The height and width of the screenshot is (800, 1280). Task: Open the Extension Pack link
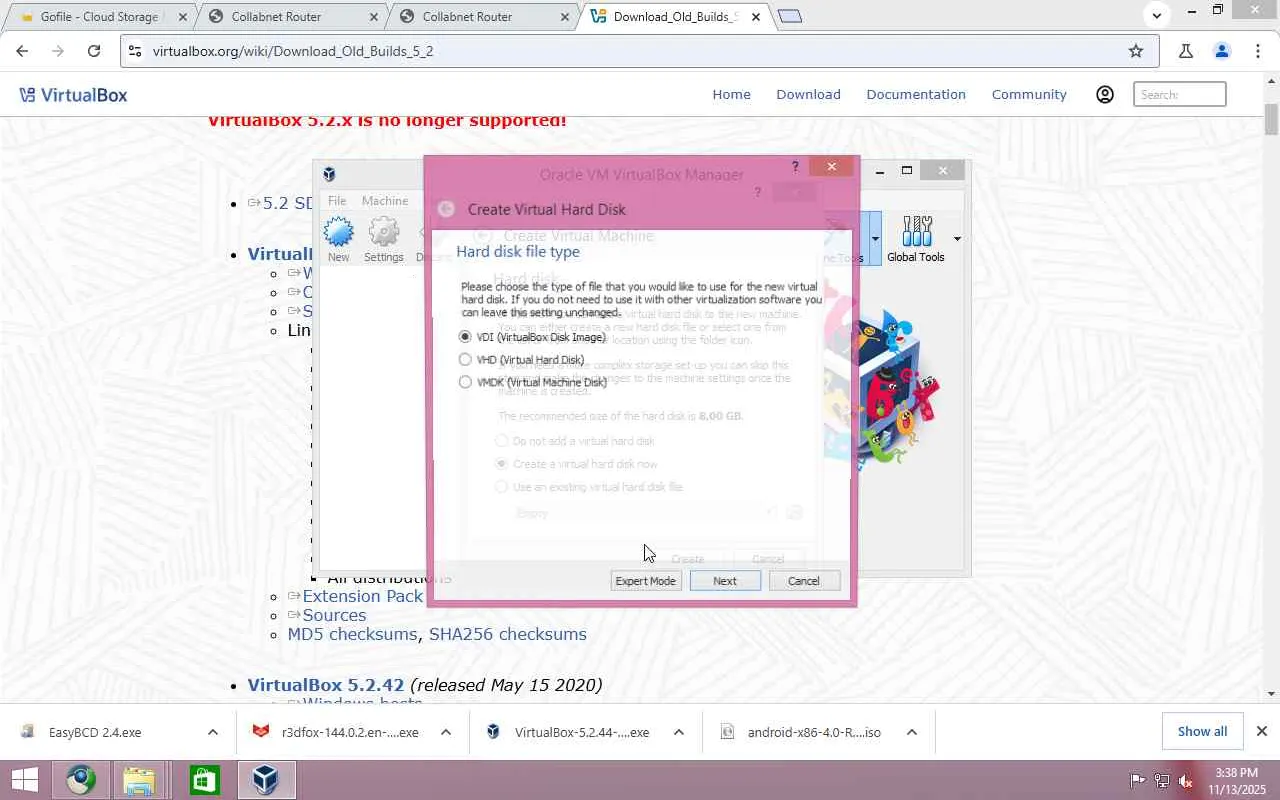click(x=363, y=596)
